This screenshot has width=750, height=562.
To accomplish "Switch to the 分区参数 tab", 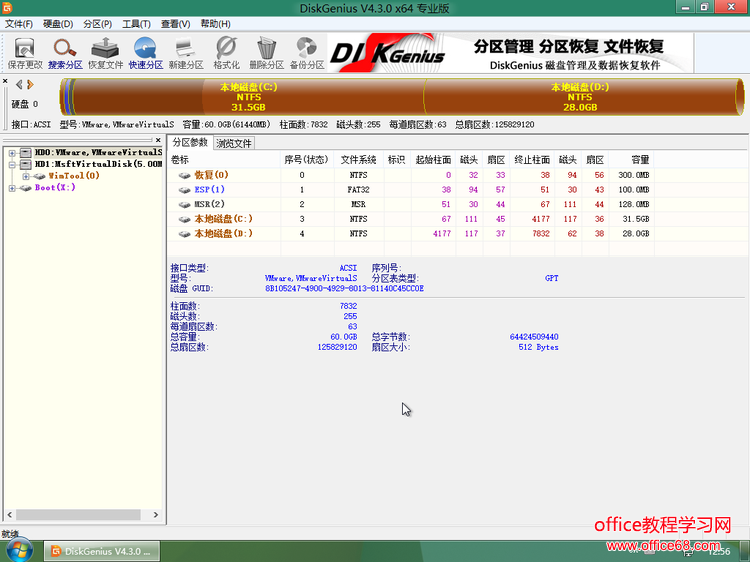I will [x=190, y=143].
